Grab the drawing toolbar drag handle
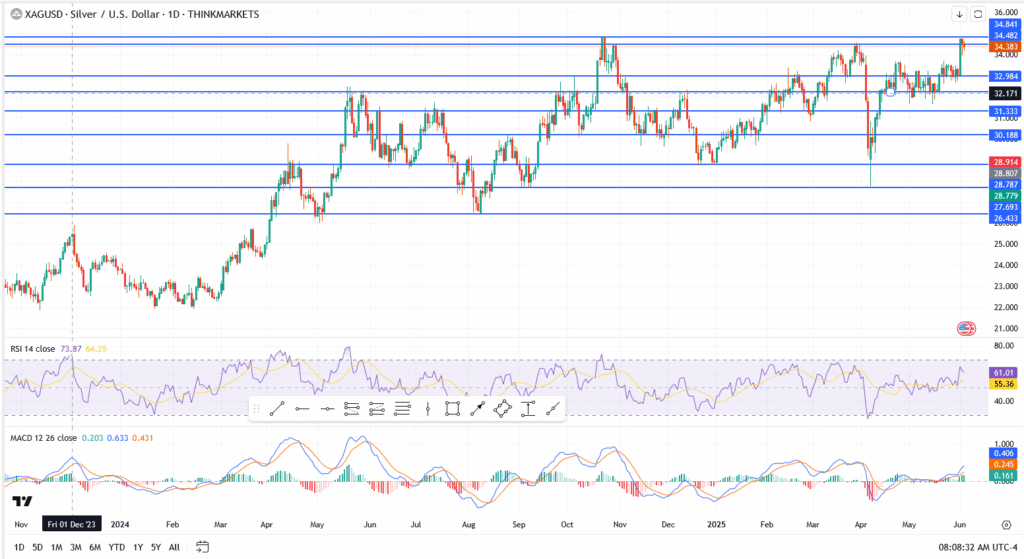Image resolution: width=1024 pixels, height=559 pixels. (256, 408)
